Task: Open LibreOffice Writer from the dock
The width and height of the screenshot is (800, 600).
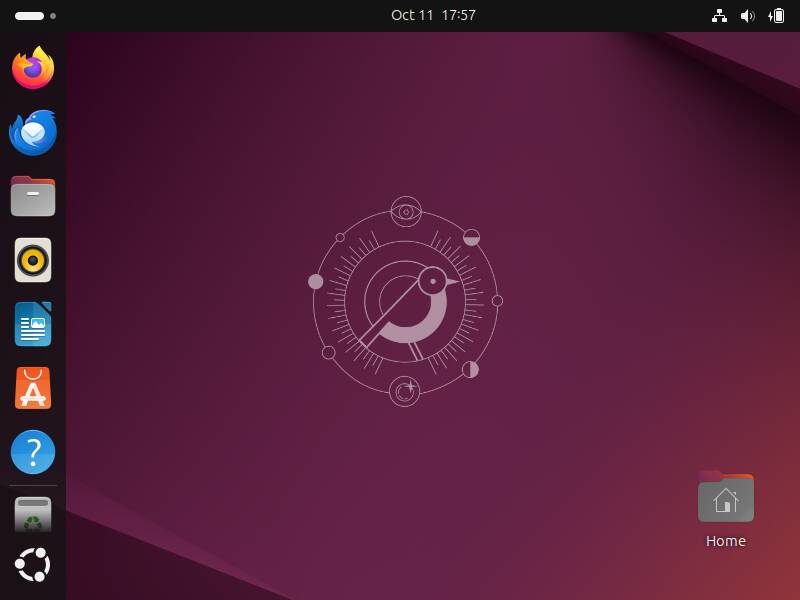Action: 33,324
